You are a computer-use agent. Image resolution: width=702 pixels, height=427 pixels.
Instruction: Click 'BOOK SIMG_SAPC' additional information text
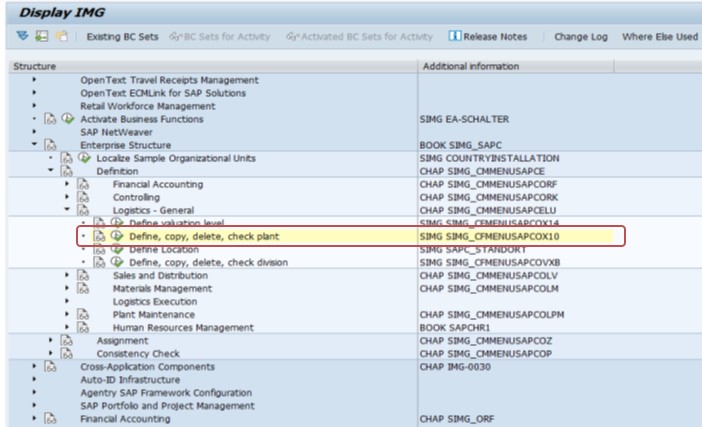460,145
